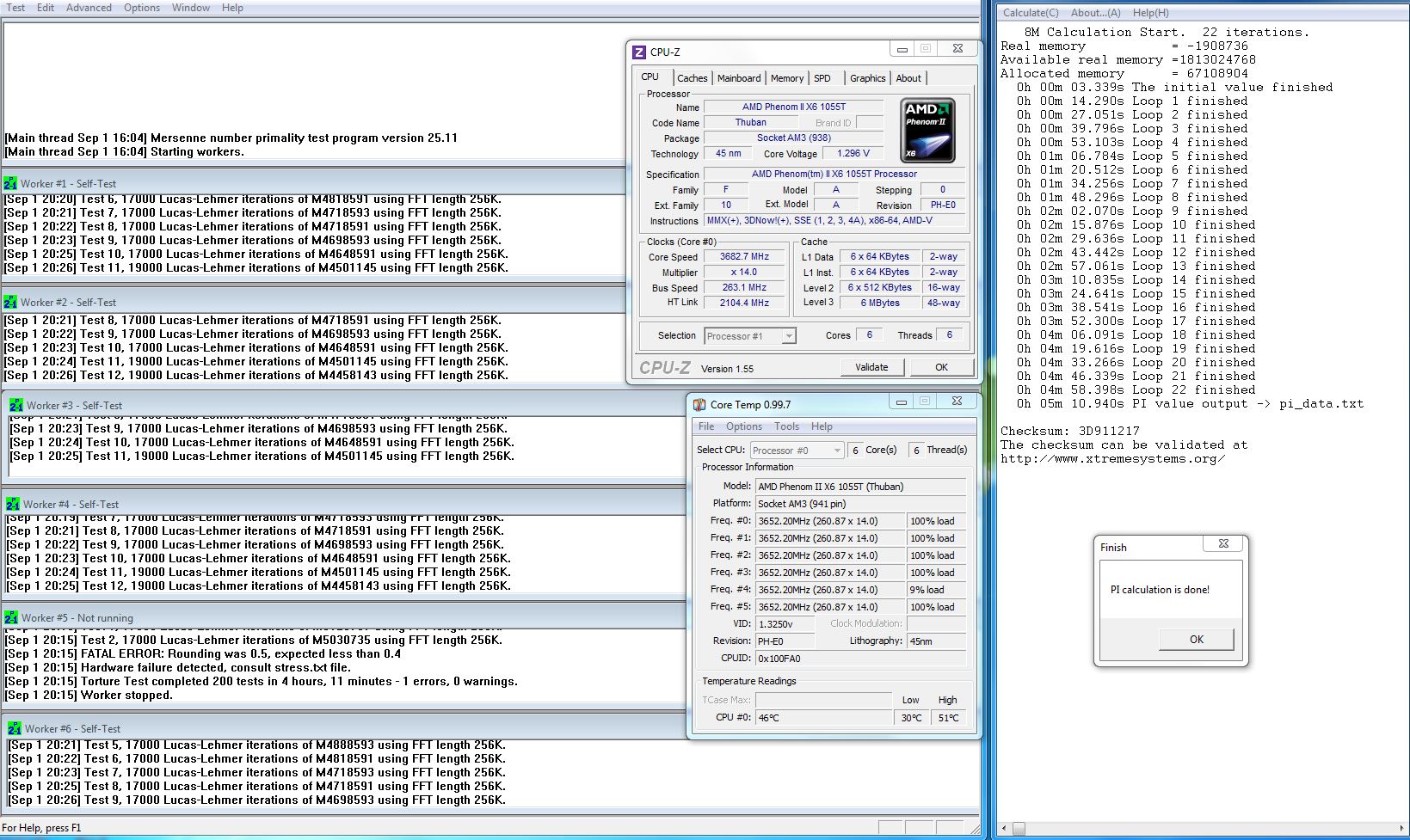Screen dimensions: 1410x840
Task: Click the Worker #5 Not running window icon
Action: (11, 617)
